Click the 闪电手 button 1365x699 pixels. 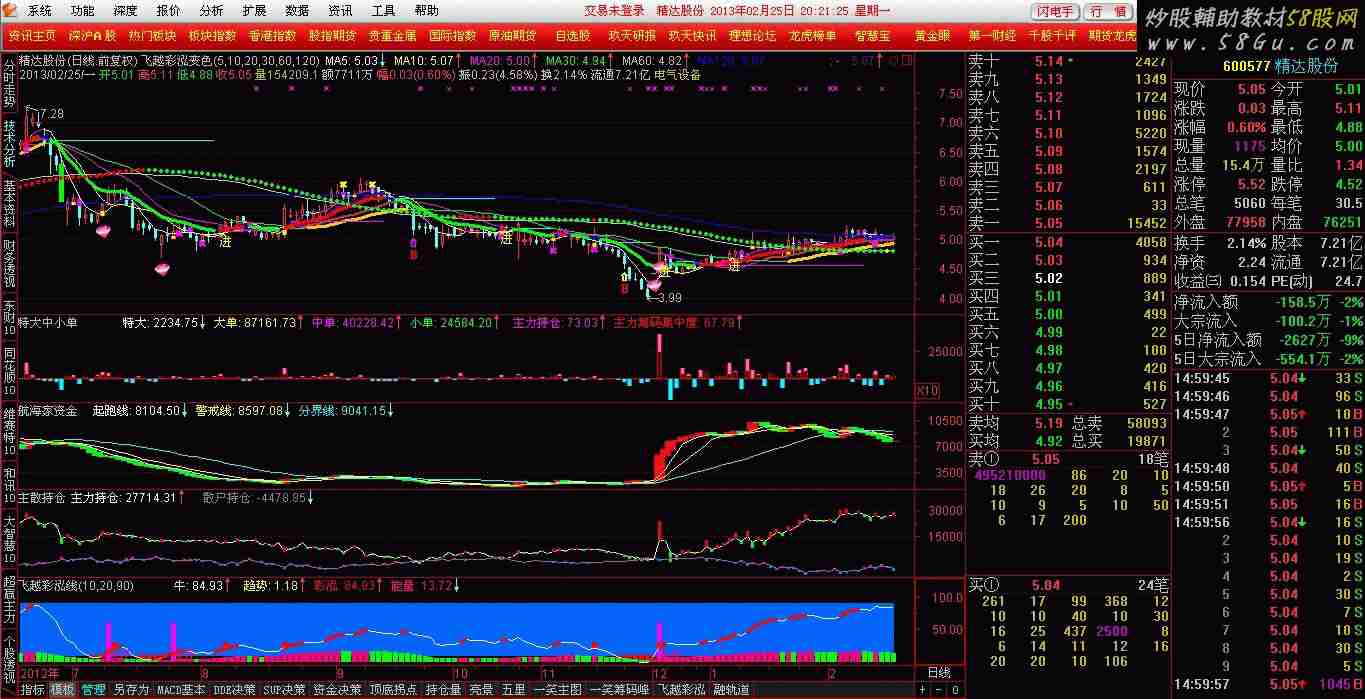[x=1057, y=12]
